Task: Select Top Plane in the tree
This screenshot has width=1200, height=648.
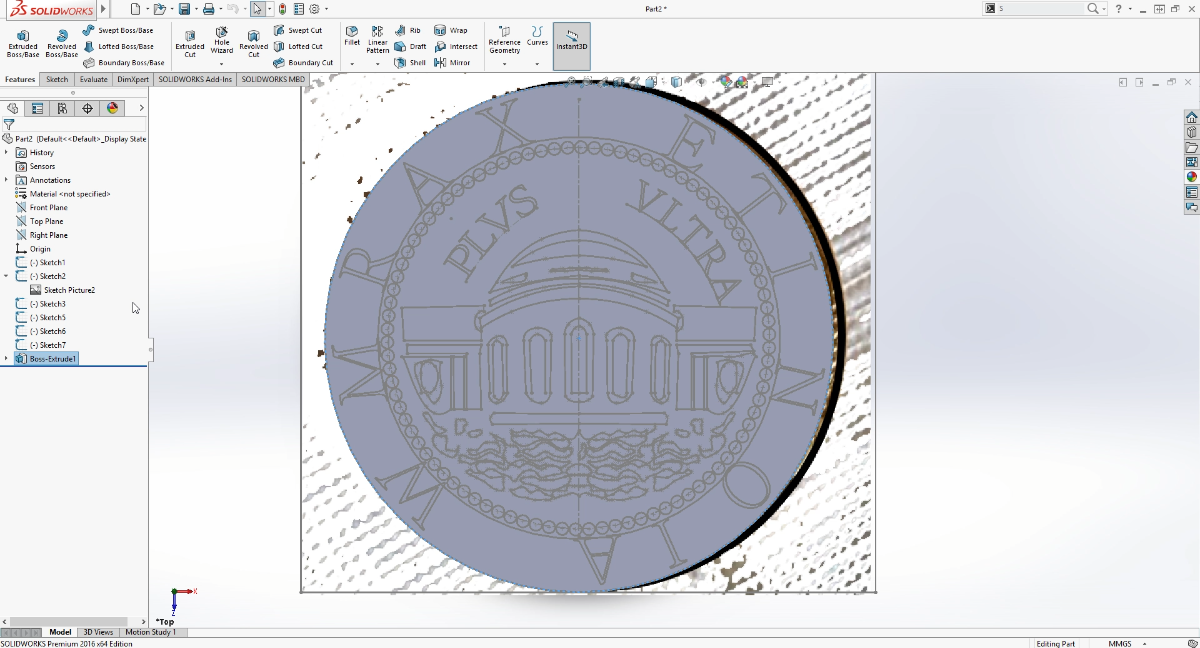Action: [40, 221]
